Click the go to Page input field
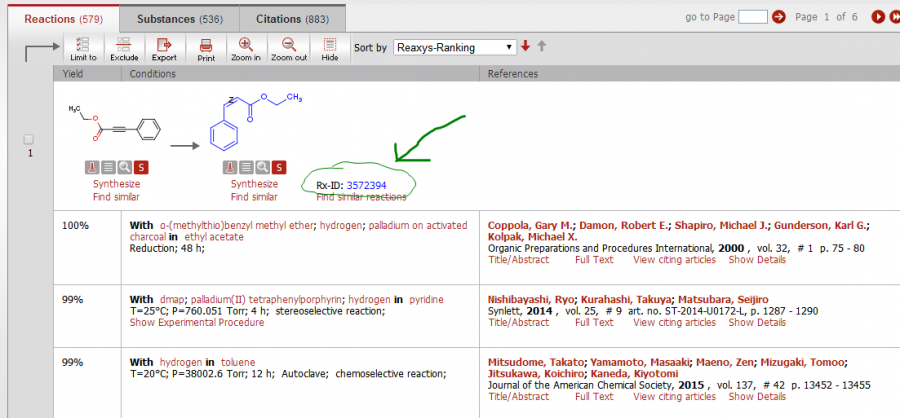 (x=752, y=17)
